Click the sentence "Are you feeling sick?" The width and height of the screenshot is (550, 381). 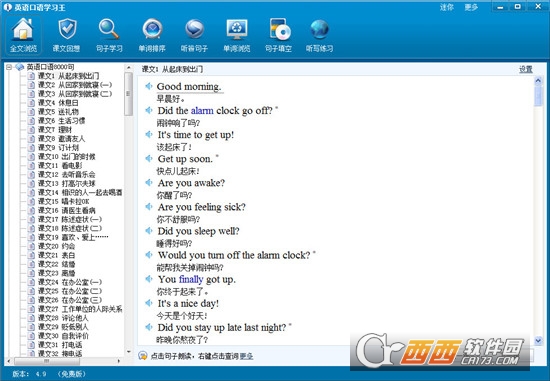tap(202, 207)
